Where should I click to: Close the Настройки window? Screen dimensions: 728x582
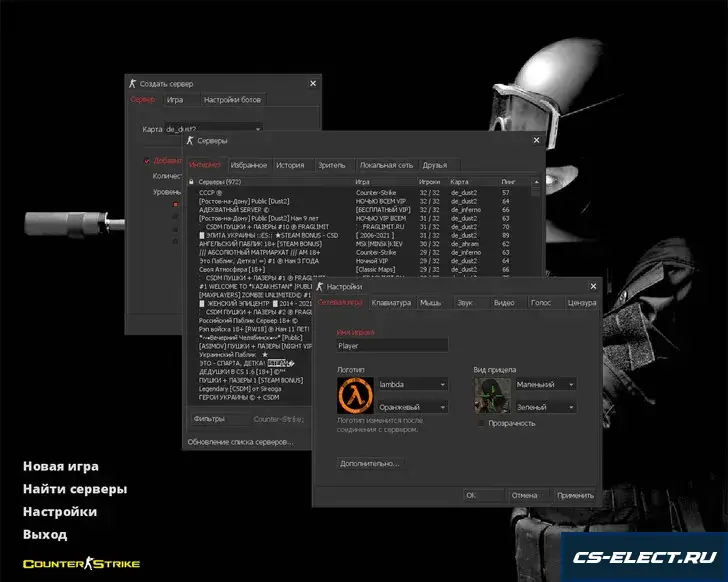(593, 286)
